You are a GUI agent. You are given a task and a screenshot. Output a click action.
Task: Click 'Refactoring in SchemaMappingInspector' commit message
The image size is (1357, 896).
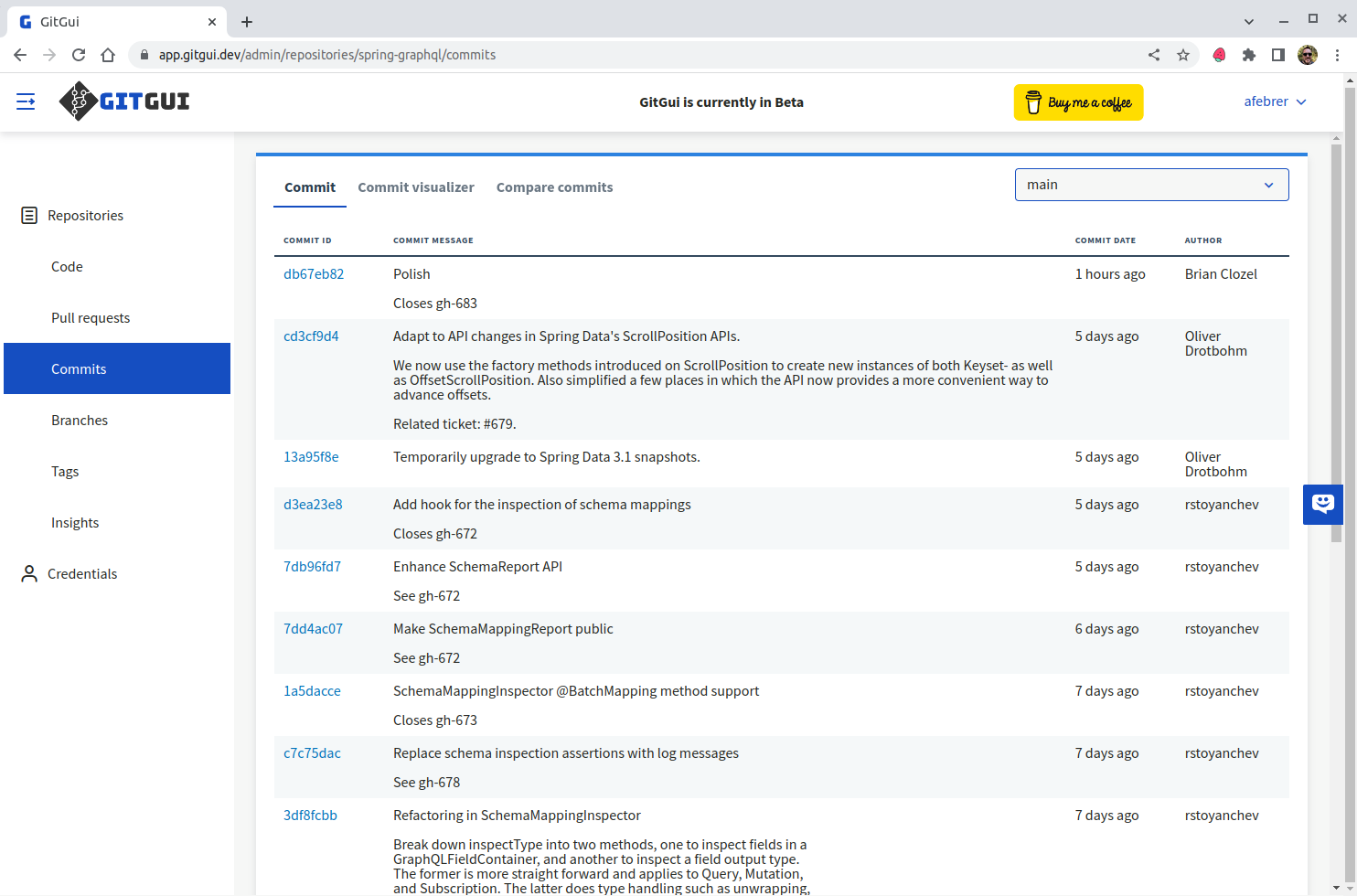[517, 816]
